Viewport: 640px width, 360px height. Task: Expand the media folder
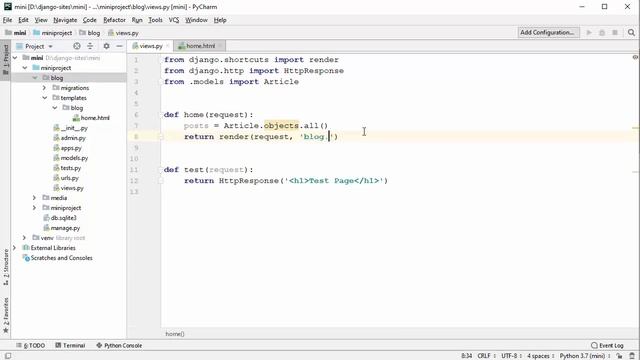pyautogui.click(x=35, y=198)
